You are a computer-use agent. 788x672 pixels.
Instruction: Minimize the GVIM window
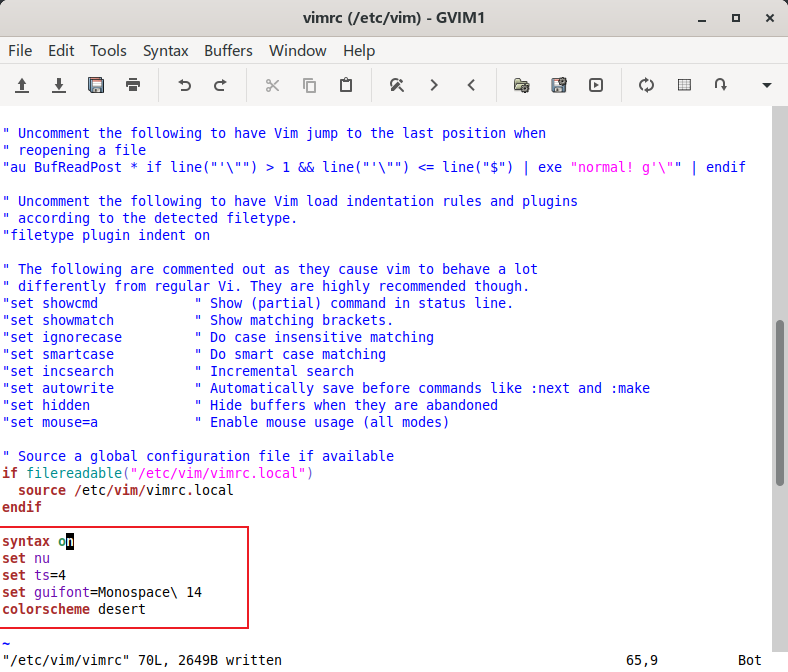[x=702, y=19]
